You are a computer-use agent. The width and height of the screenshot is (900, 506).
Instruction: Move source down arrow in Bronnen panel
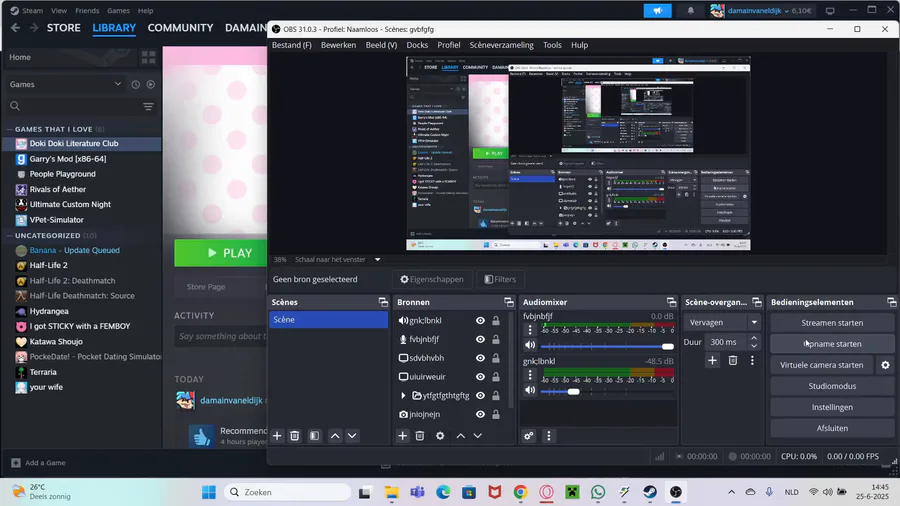click(478, 436)
